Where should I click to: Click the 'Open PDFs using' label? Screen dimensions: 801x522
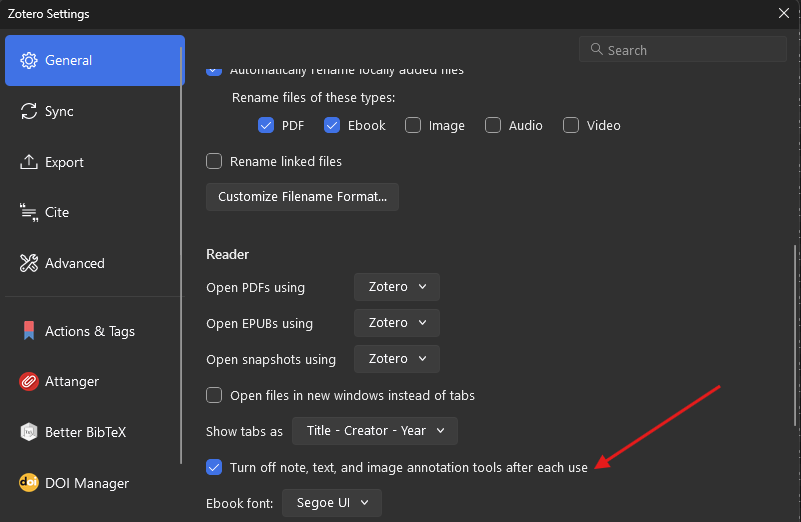tap(255, 288)
